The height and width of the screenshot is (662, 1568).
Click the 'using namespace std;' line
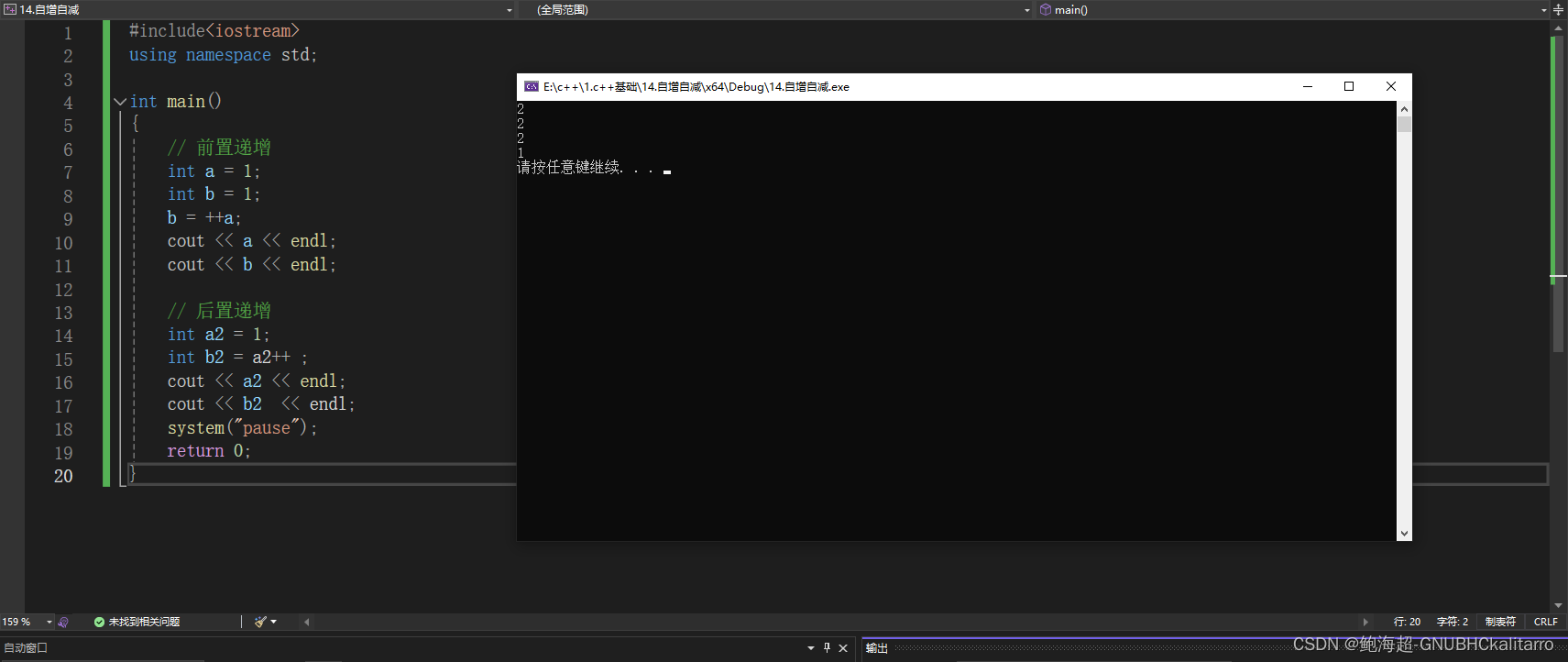click(x=223, y=55)
